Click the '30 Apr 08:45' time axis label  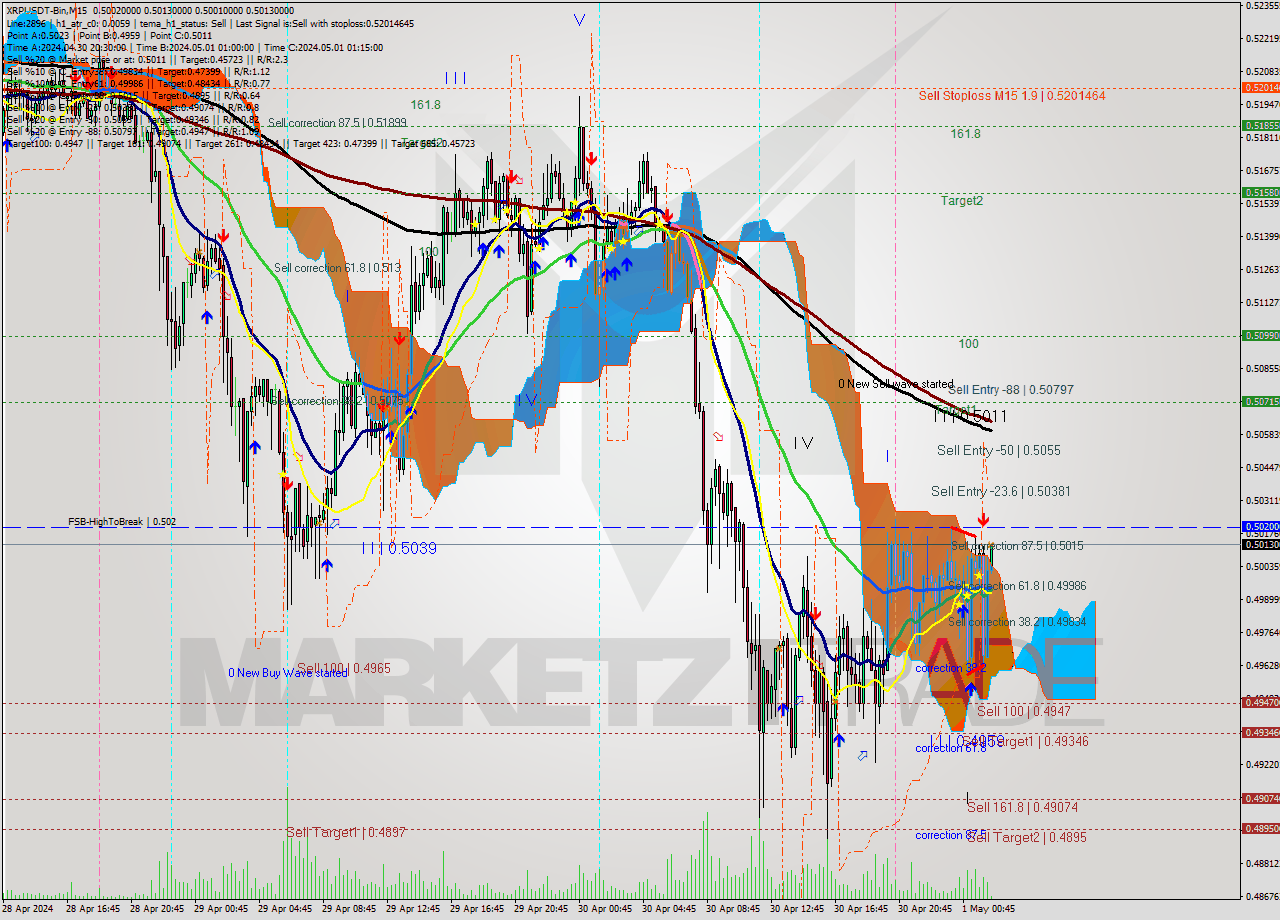tap(734, 909)
